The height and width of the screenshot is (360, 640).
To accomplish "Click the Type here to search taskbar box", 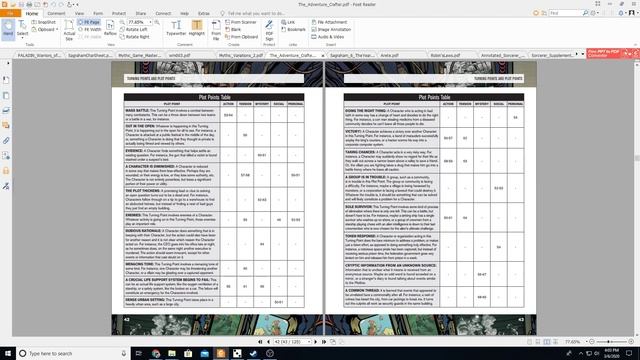I will pyautogui.click(x=73, y=353).
